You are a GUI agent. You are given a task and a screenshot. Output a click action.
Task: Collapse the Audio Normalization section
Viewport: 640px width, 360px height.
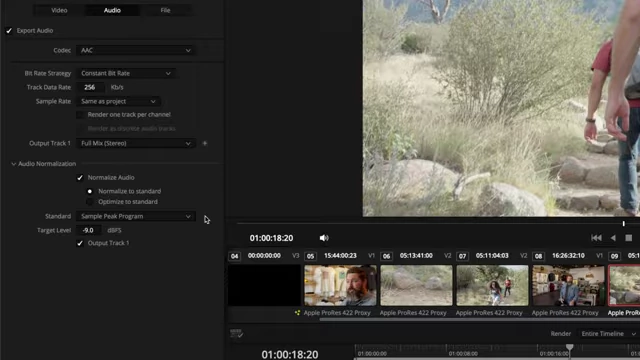pyautogui.click(x=13, y=164)
